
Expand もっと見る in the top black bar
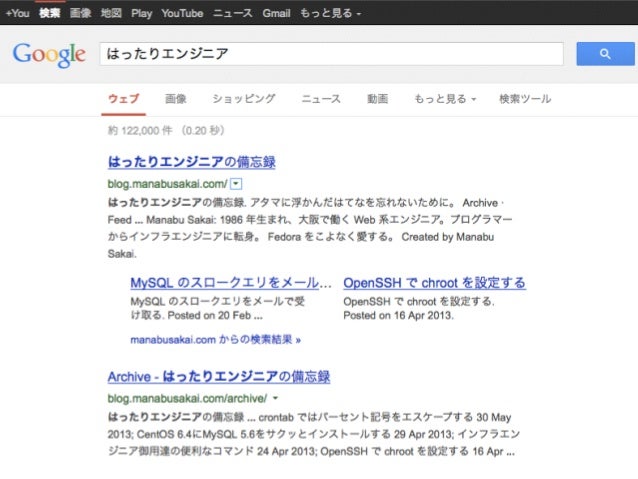[330, 13]
